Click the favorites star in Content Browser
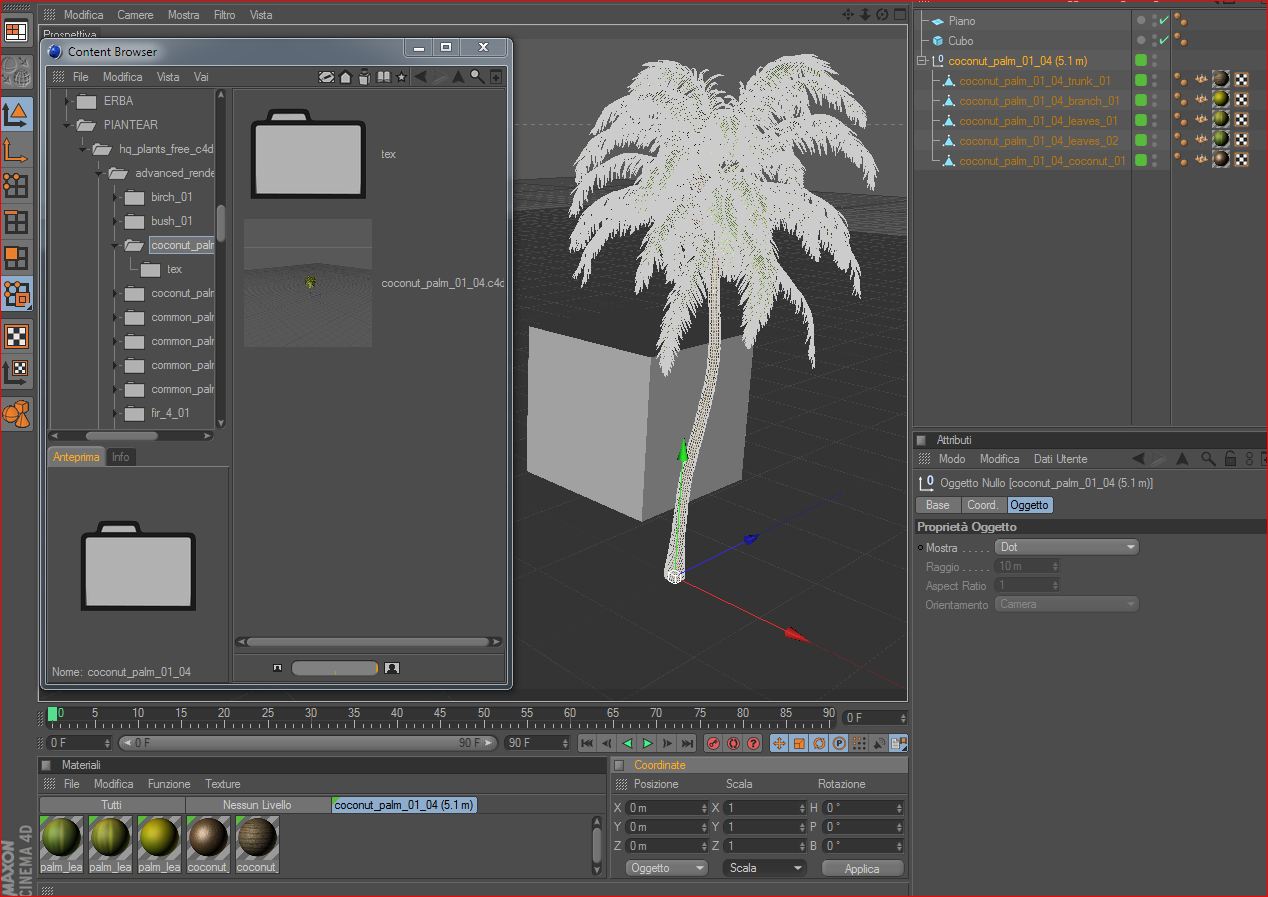Screen dimensions: 1268x897 pyautogui.click(x=401, y=77)
